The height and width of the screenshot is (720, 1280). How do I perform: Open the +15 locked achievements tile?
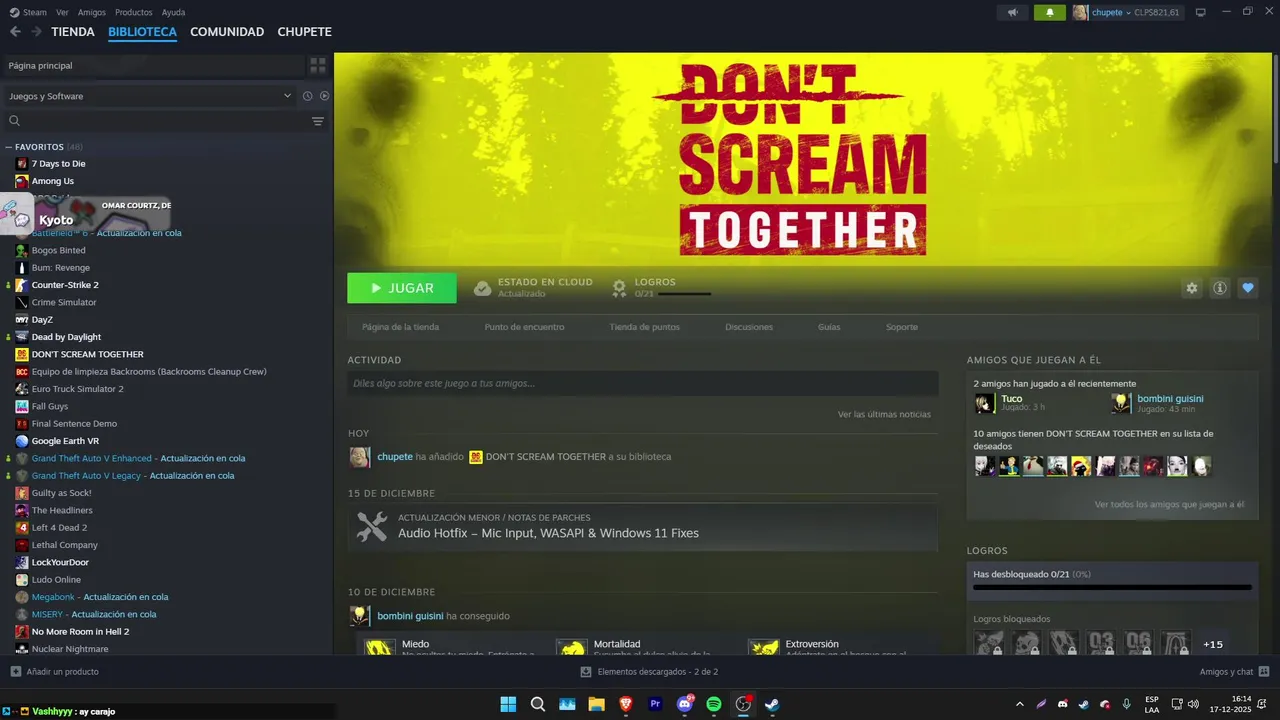click(x=1213, y=644)
